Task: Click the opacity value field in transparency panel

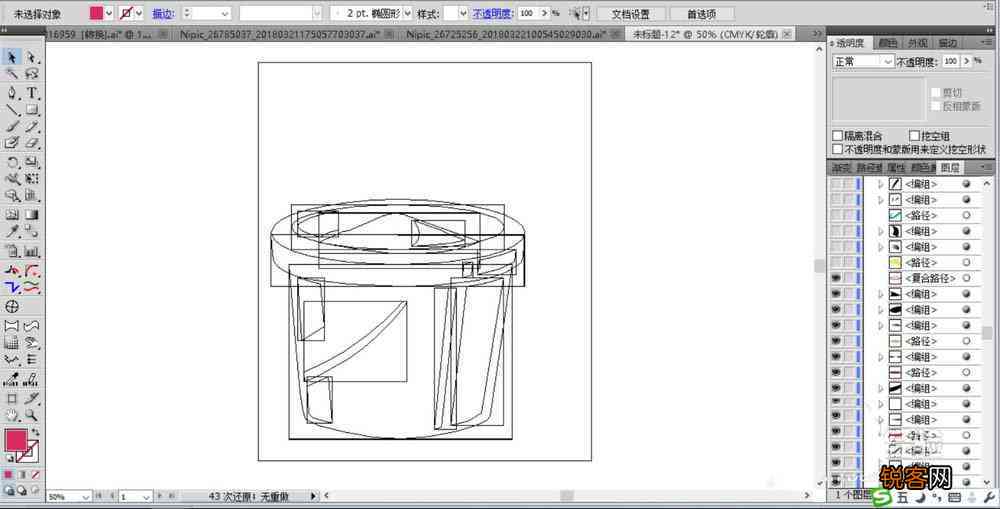Action: (950, 61)
